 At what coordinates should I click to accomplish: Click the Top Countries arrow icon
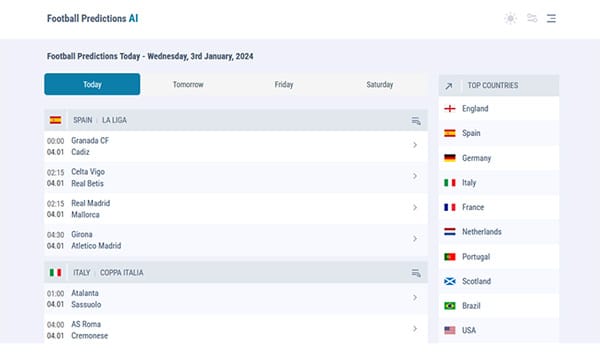(x=449, y=86)
